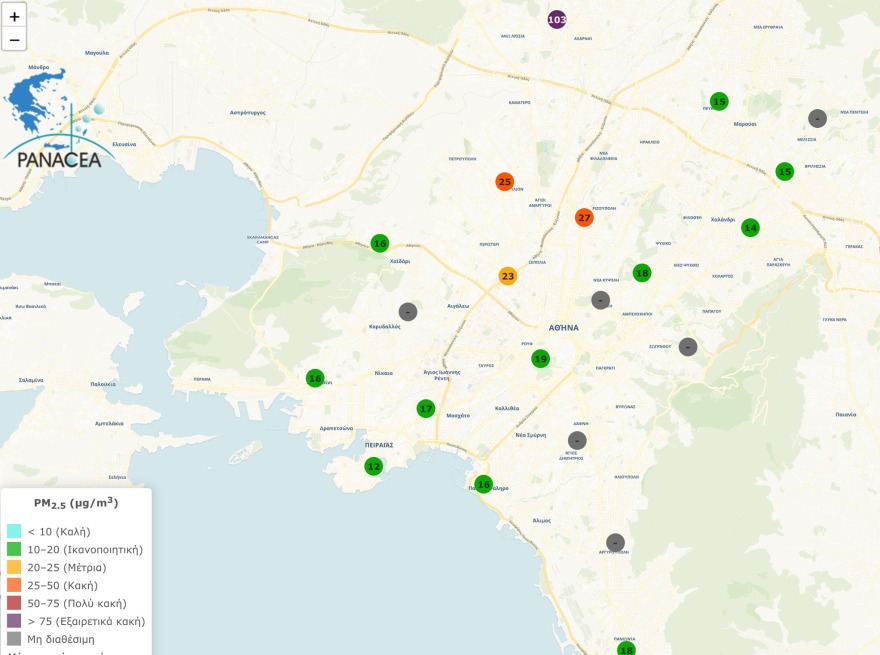Click the orange station marker showing 25
This screenshot has height=655, width=880.
504,181
